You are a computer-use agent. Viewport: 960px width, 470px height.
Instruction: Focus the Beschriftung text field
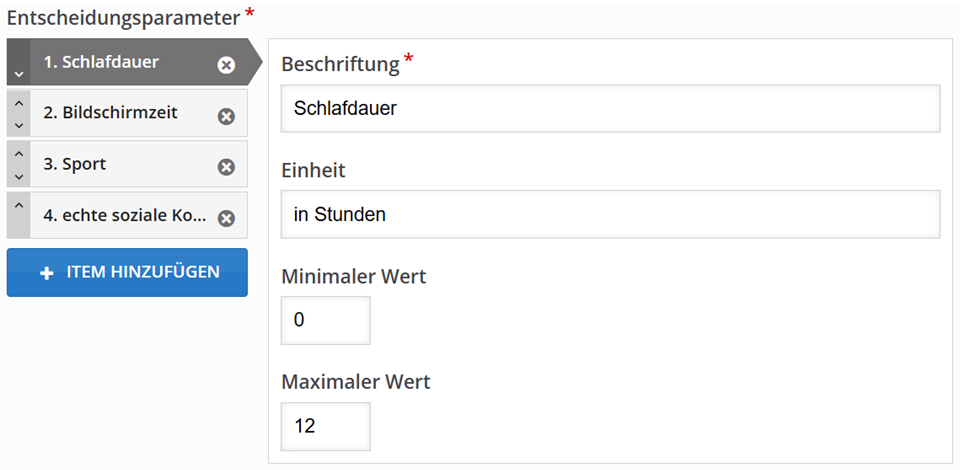(x=610, y=108)
